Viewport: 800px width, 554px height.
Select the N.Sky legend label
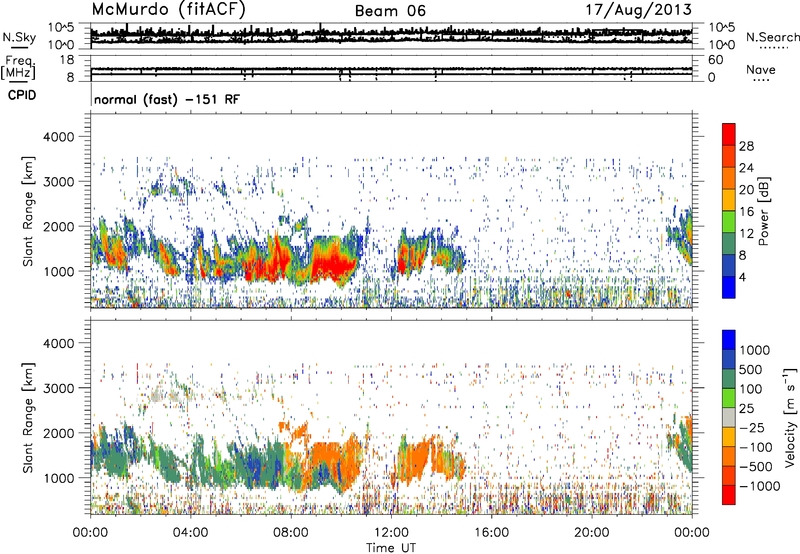point(19,37)
